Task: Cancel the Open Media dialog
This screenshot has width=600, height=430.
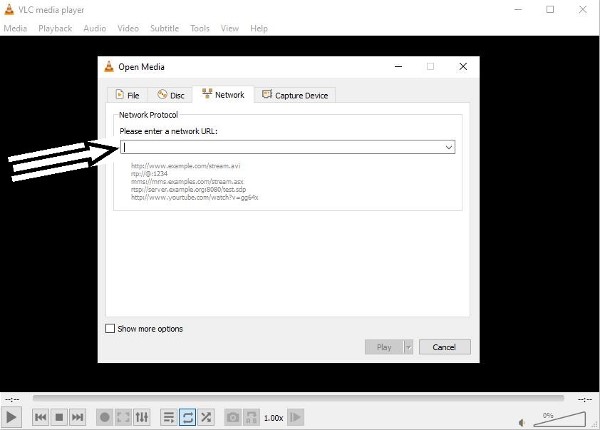Action: tap(445, 347)
